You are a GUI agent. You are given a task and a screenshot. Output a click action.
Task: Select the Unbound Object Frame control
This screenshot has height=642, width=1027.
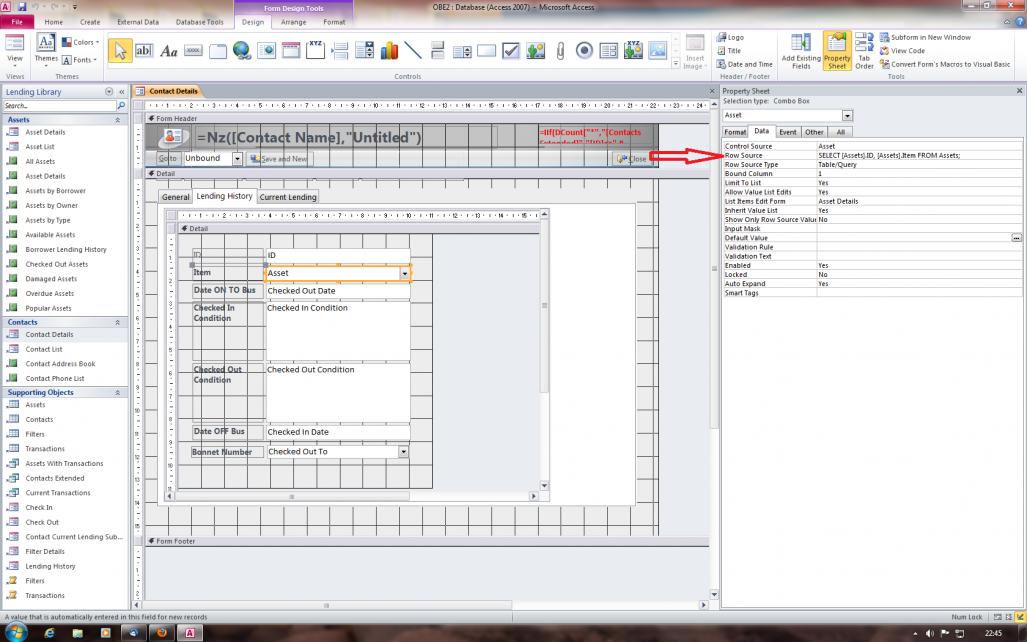(536, 50)
